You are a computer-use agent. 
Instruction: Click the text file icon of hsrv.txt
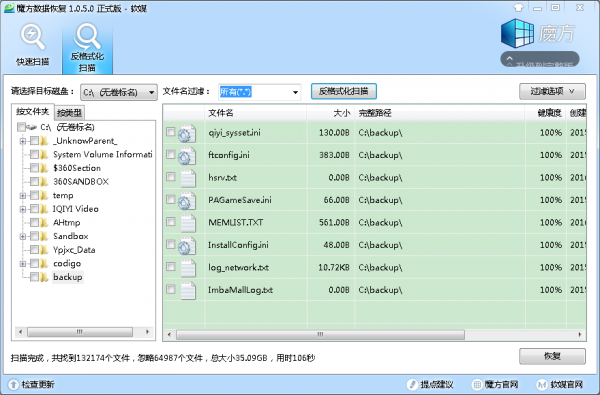tap(188, 178)
